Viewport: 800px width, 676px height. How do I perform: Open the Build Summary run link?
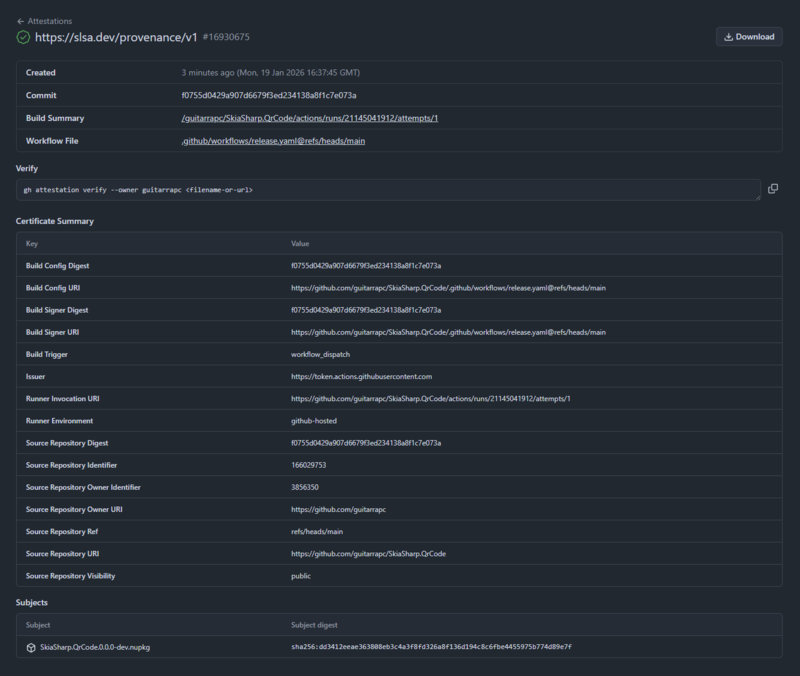[x=310, y=118]
